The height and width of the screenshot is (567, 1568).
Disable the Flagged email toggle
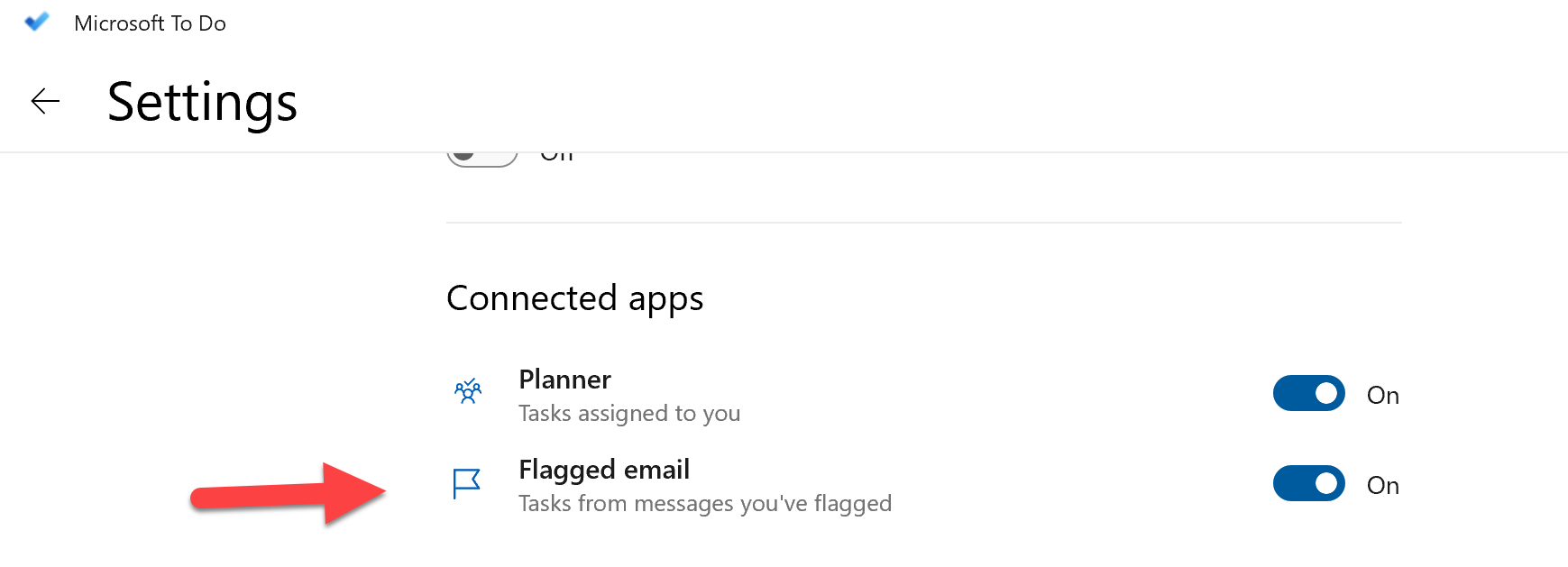1308,484
